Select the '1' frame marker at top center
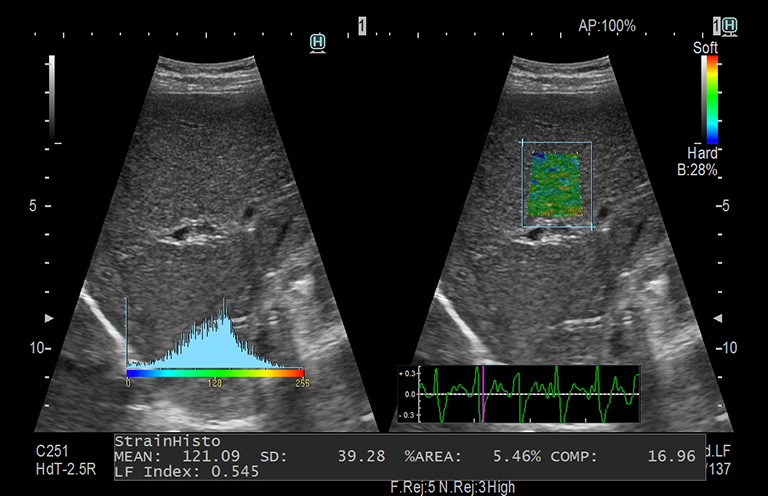Viewport: 768px width, 496px height. coord(362,25)
